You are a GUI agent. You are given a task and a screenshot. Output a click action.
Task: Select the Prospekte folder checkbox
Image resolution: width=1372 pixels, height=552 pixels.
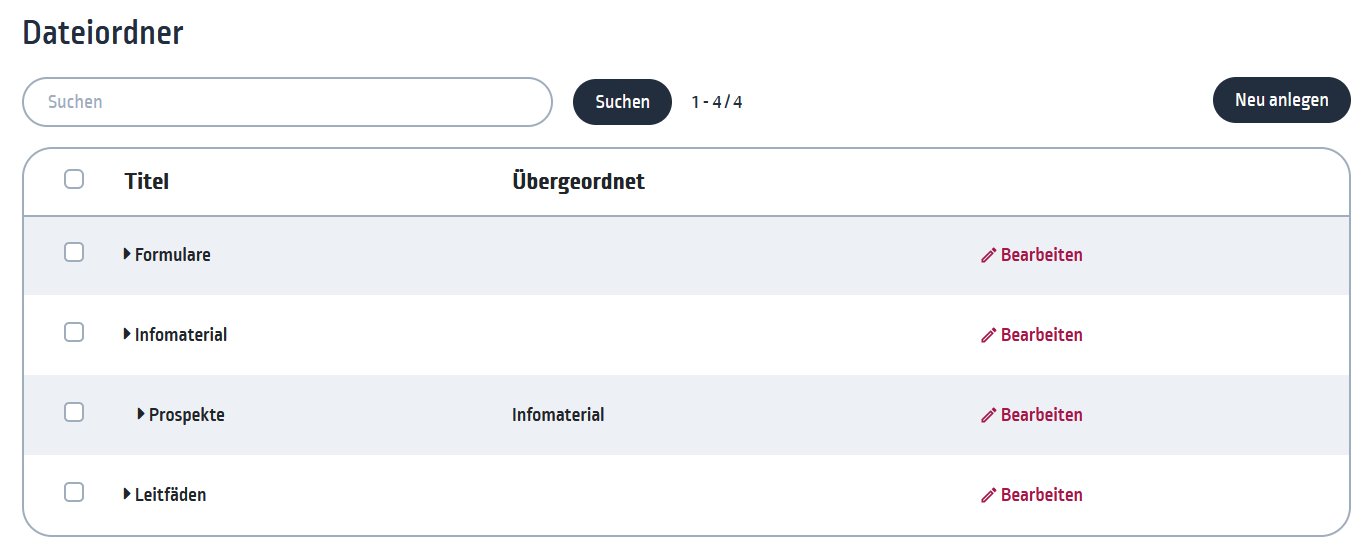[74, 412]
